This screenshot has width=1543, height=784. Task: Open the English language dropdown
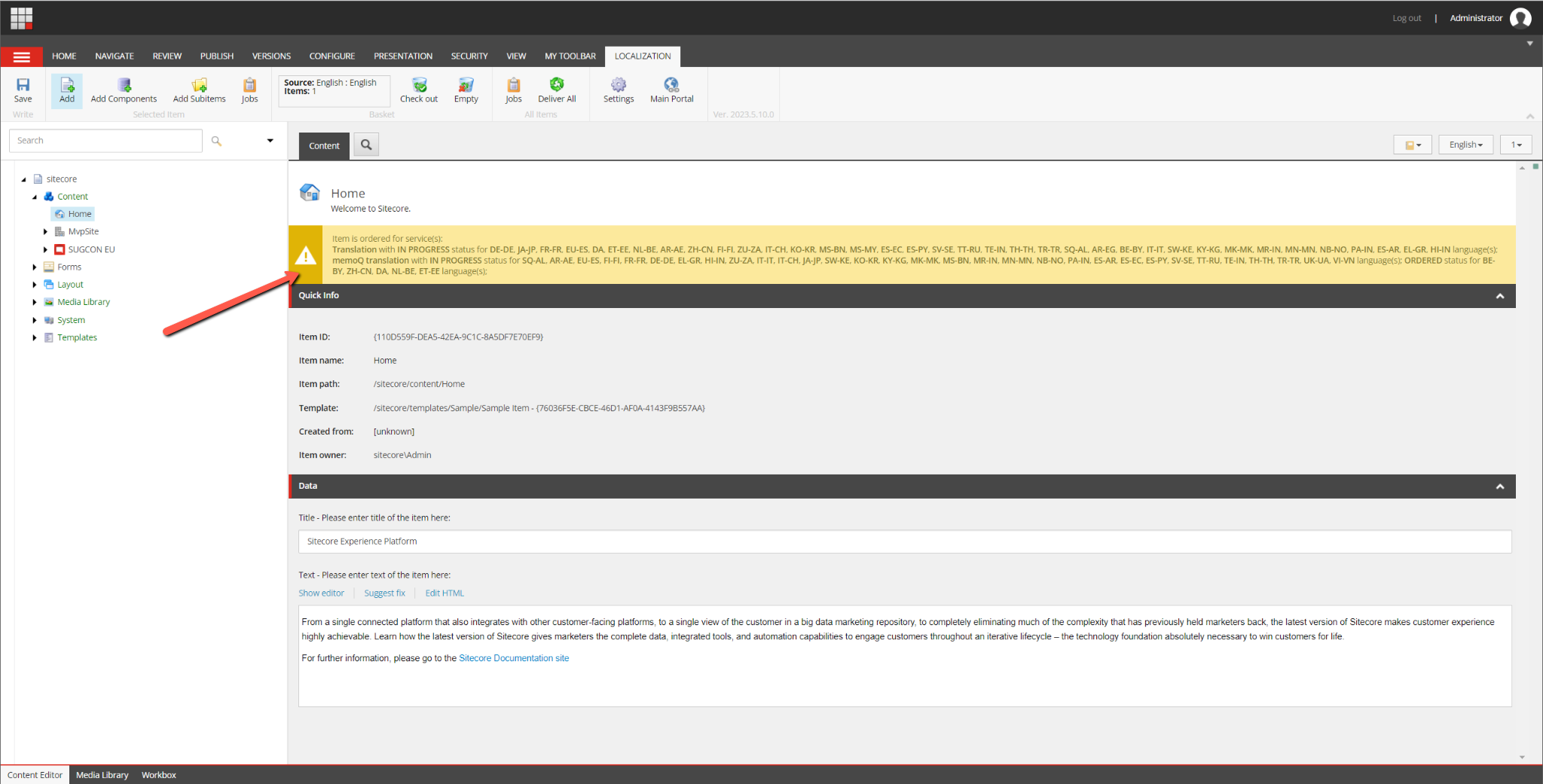tap(1465, 145)
